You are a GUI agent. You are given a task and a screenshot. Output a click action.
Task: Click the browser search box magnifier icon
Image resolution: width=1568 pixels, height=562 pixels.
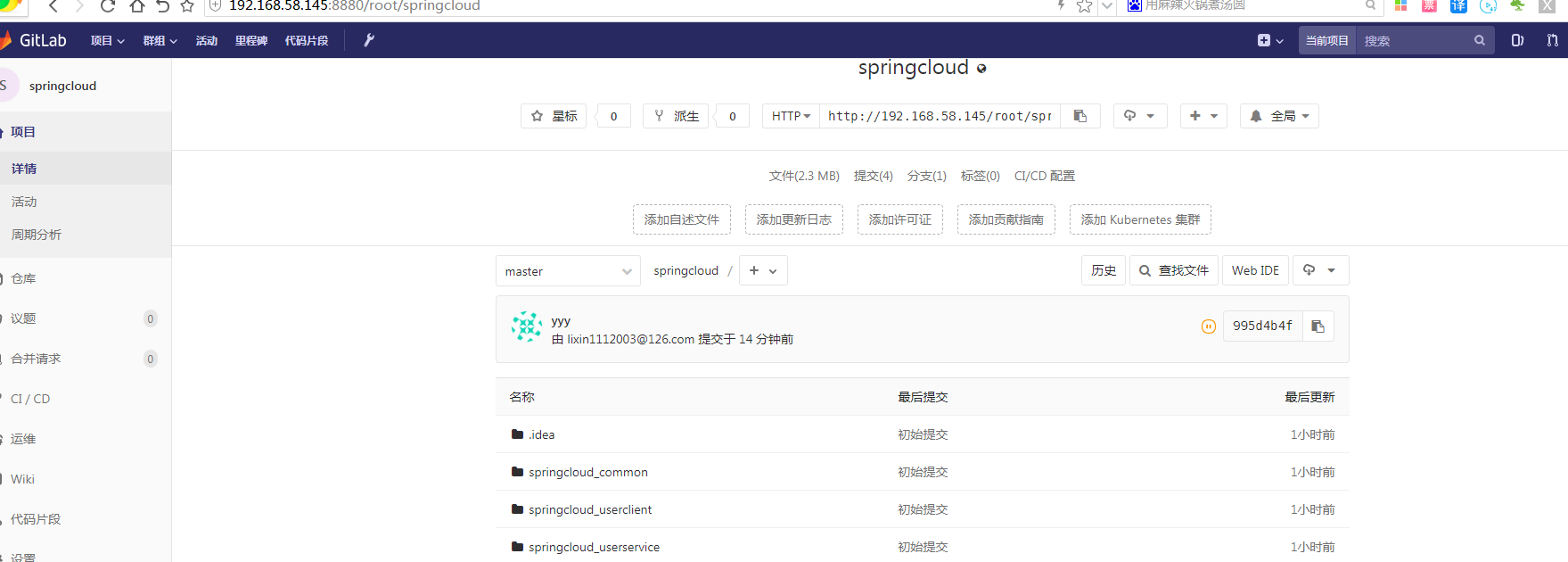(x=1370, y=5)
